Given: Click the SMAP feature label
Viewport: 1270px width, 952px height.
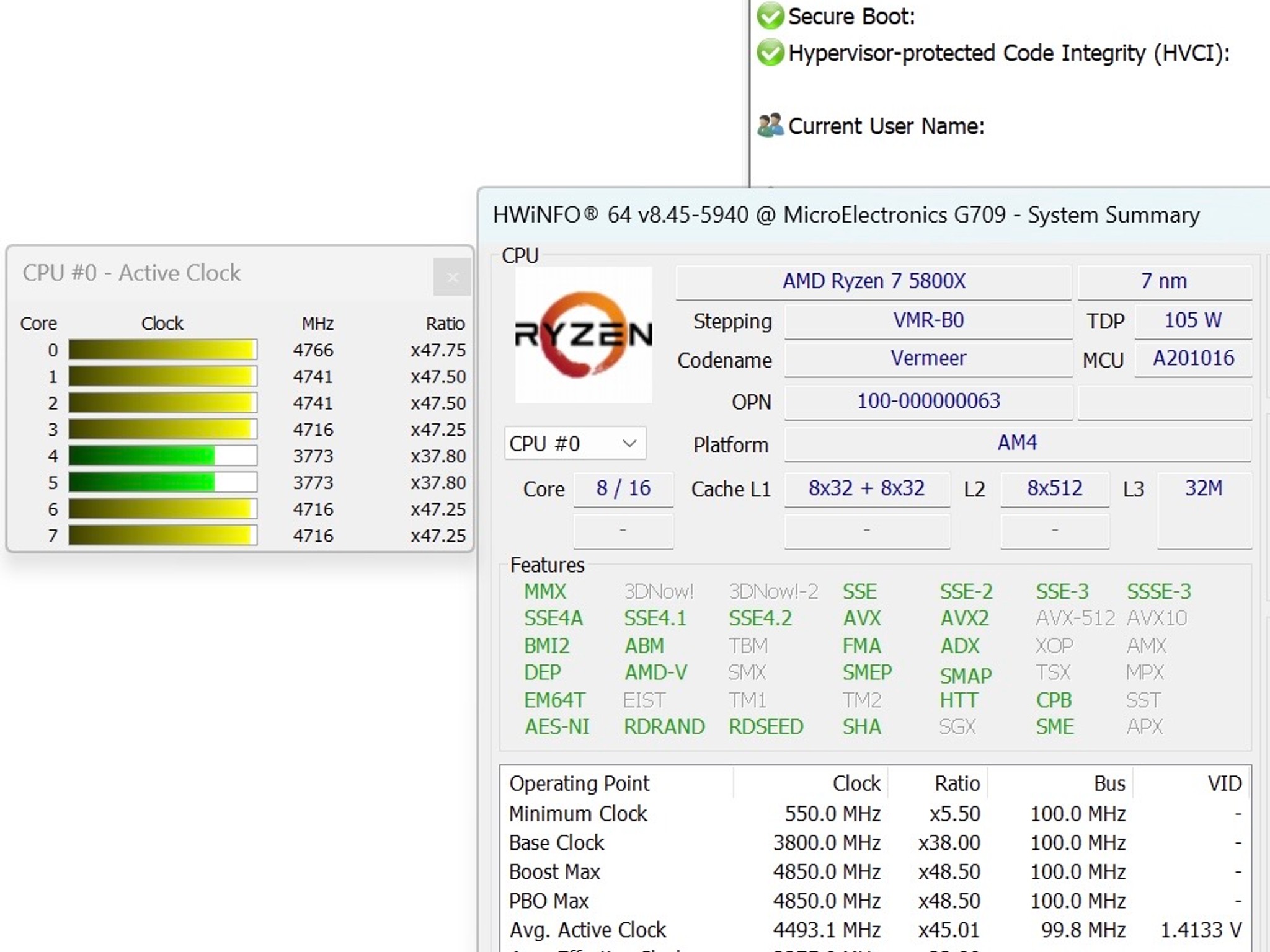Looking at the screenshot, I should 966,676.
